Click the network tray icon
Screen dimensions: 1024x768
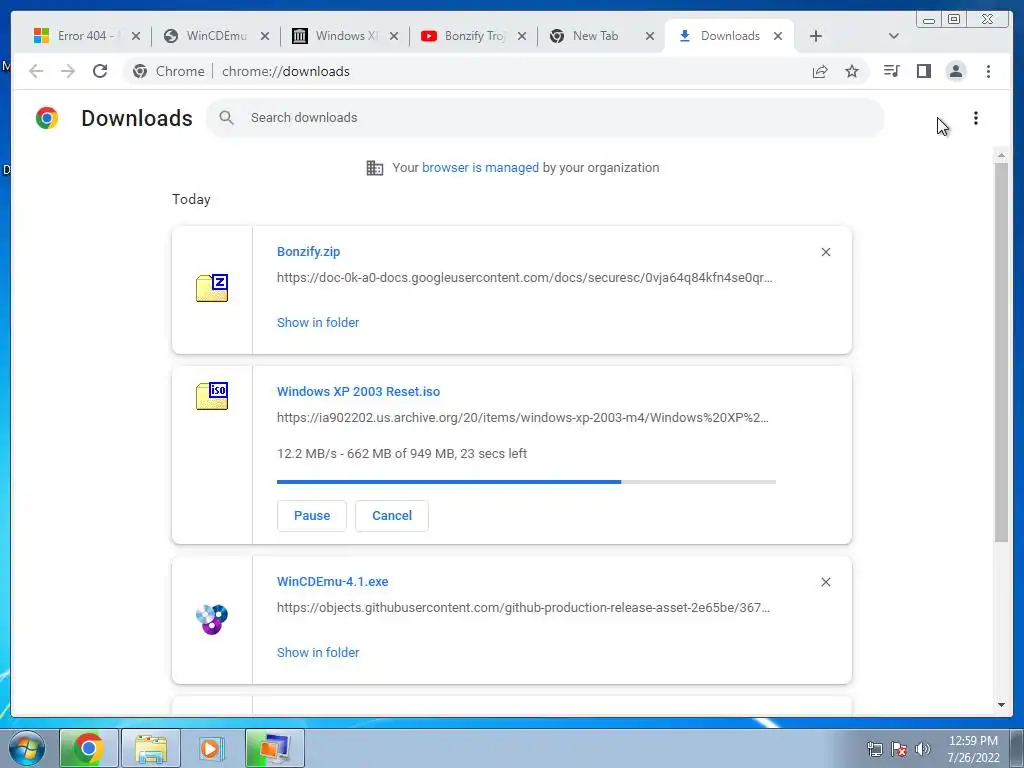tap(874, 749)
